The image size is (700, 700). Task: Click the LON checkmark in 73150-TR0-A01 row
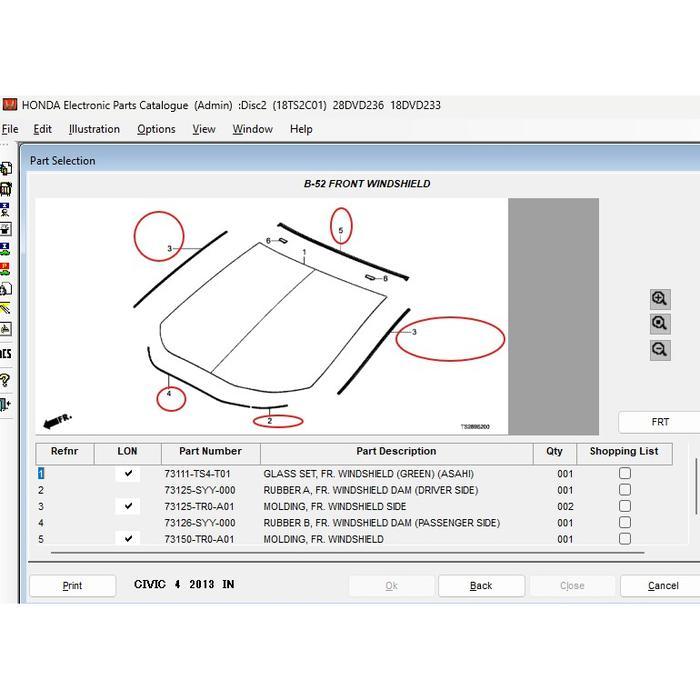[x=128, y=538]
